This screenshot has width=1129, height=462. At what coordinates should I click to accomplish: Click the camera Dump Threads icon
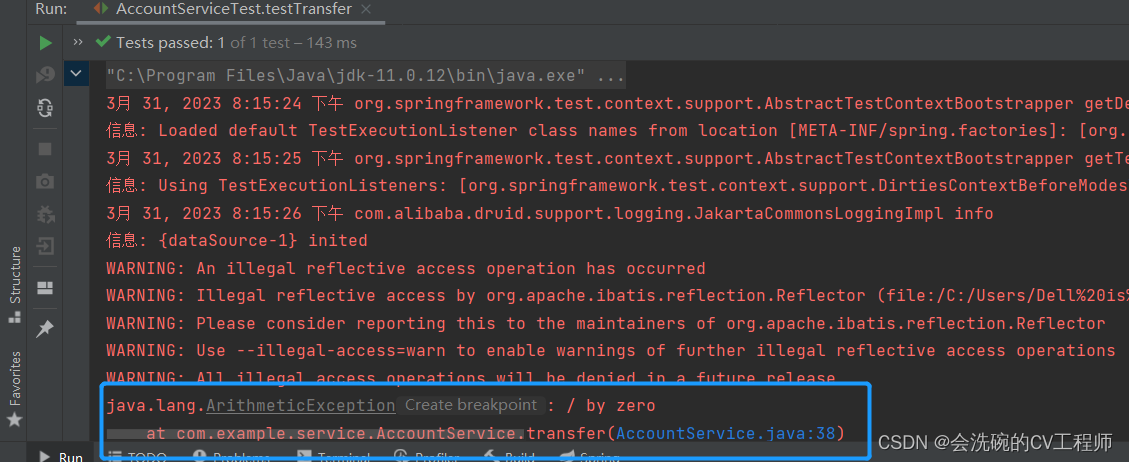coord(45,181)
